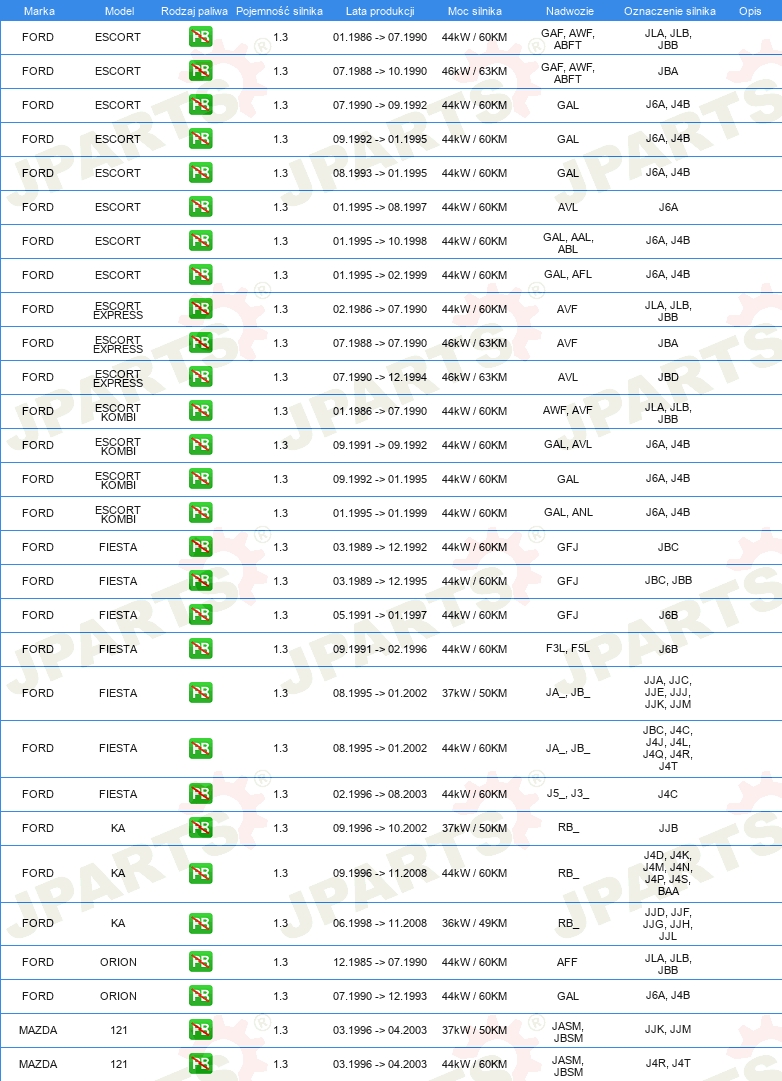Click petrol icon for Escort Express 02.1986 row
This screenshot has width=782, height=1081.
point(201,309)
